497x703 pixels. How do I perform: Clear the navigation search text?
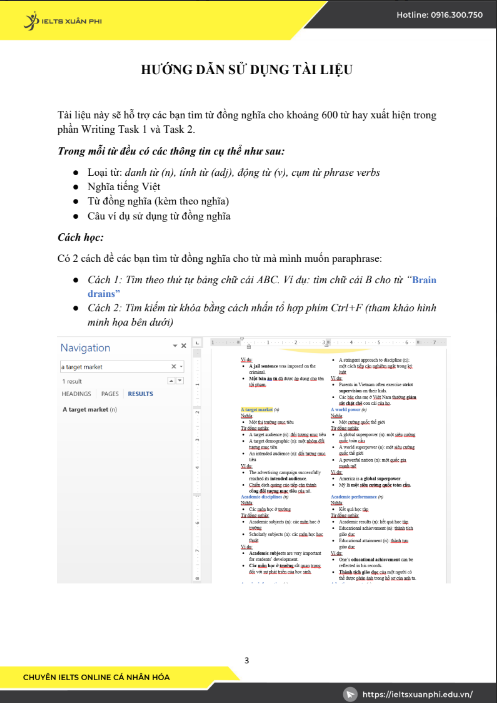173,367
